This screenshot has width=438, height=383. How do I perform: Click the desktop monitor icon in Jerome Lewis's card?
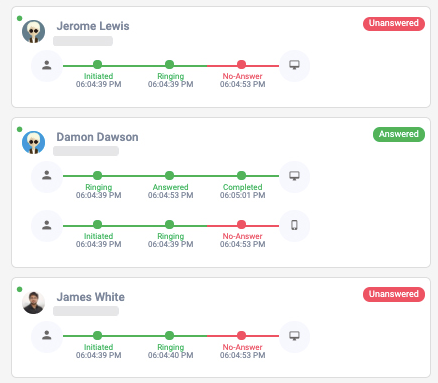(294, 65)
